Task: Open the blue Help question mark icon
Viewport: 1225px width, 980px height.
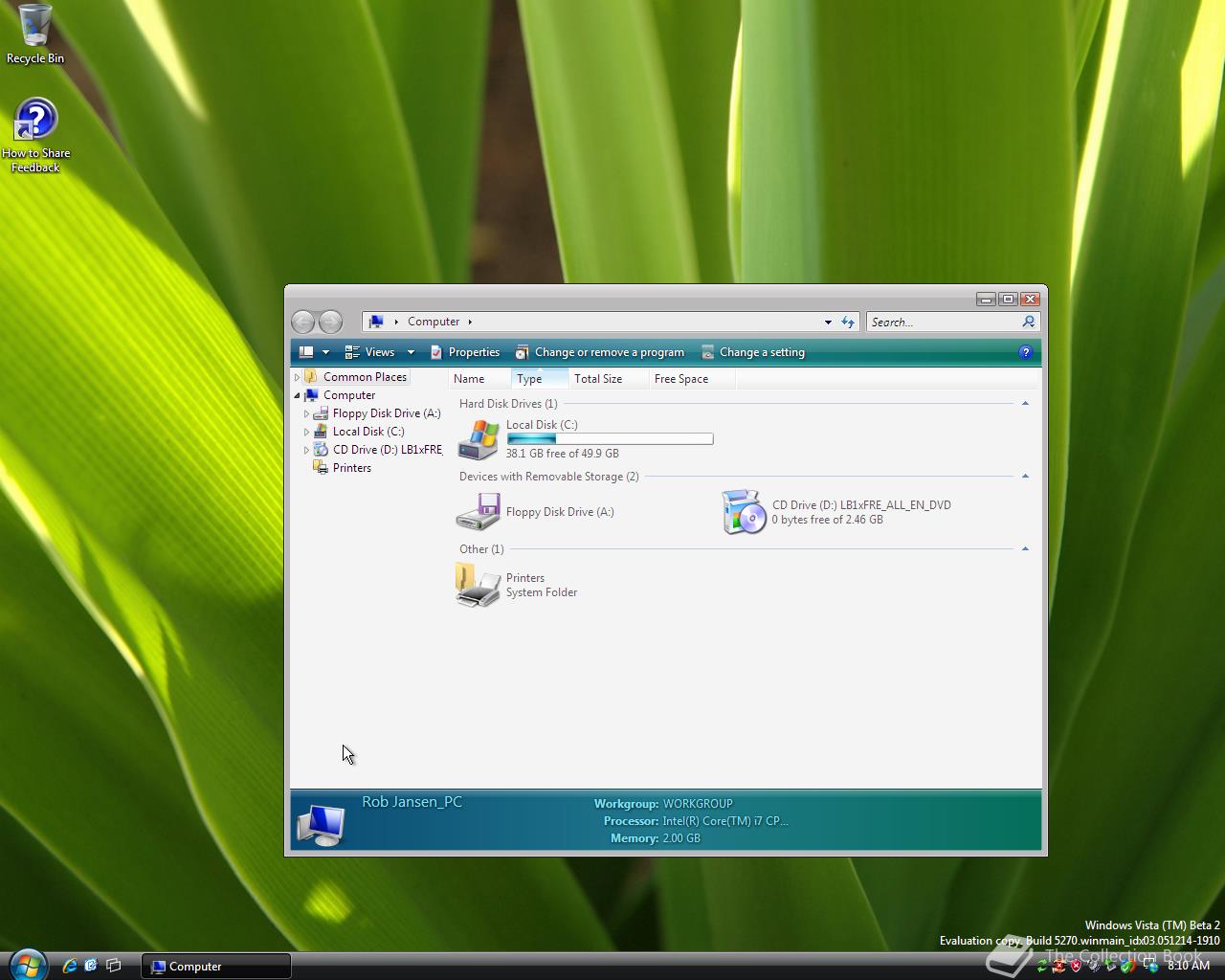Action: (1026, 352)
